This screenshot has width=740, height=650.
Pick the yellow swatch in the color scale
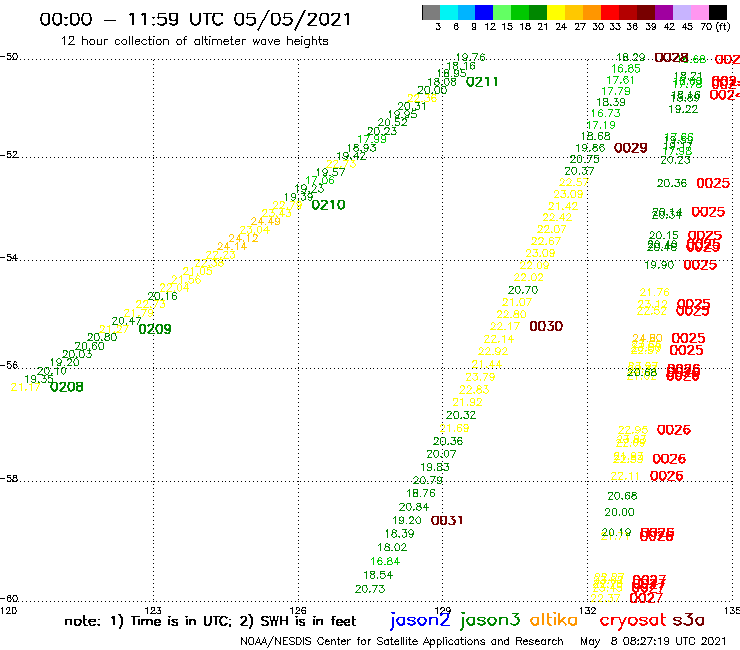pyautogui.click(x=556, y=12)
